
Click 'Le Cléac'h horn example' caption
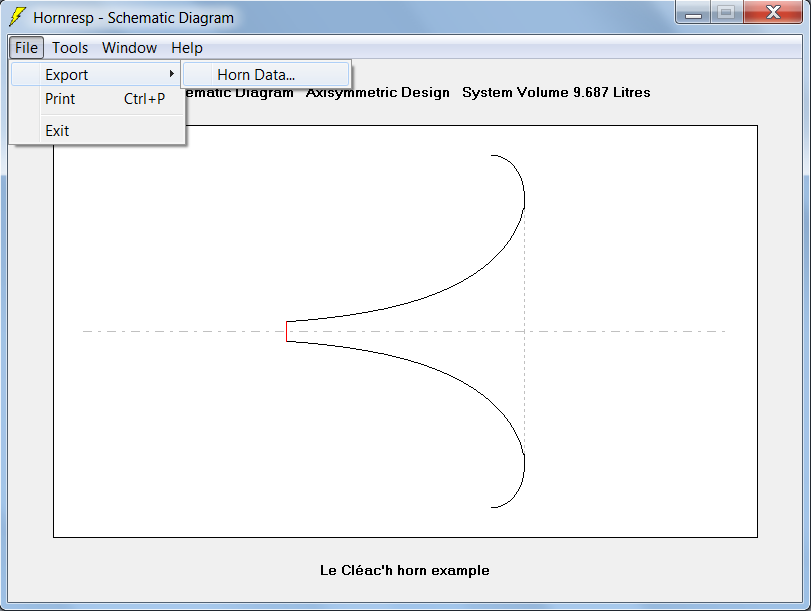pos(404,570)
